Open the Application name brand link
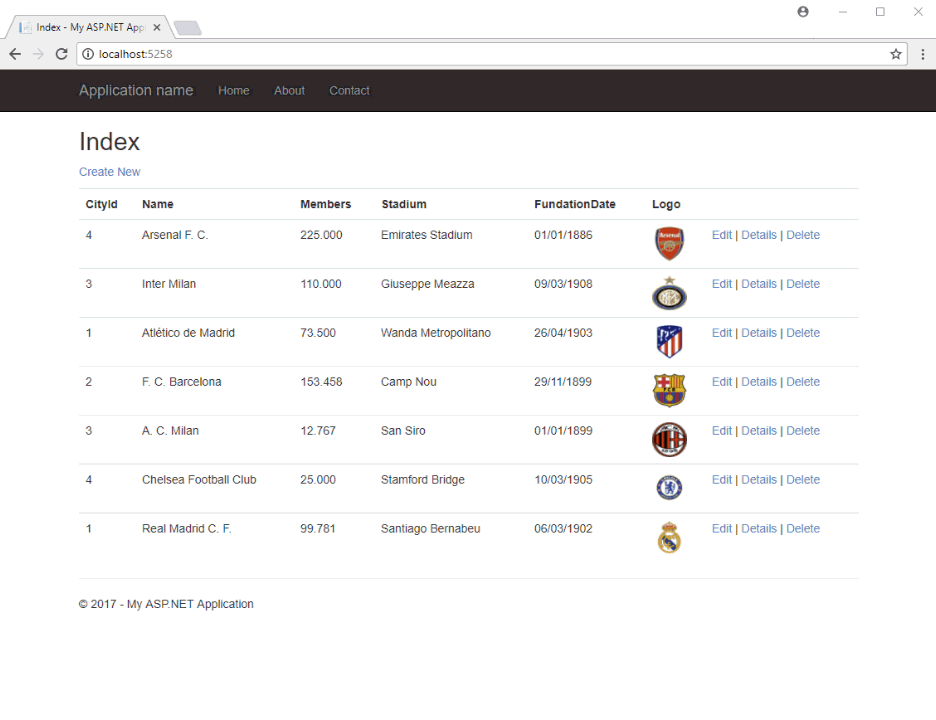 [x=136, y=90]
